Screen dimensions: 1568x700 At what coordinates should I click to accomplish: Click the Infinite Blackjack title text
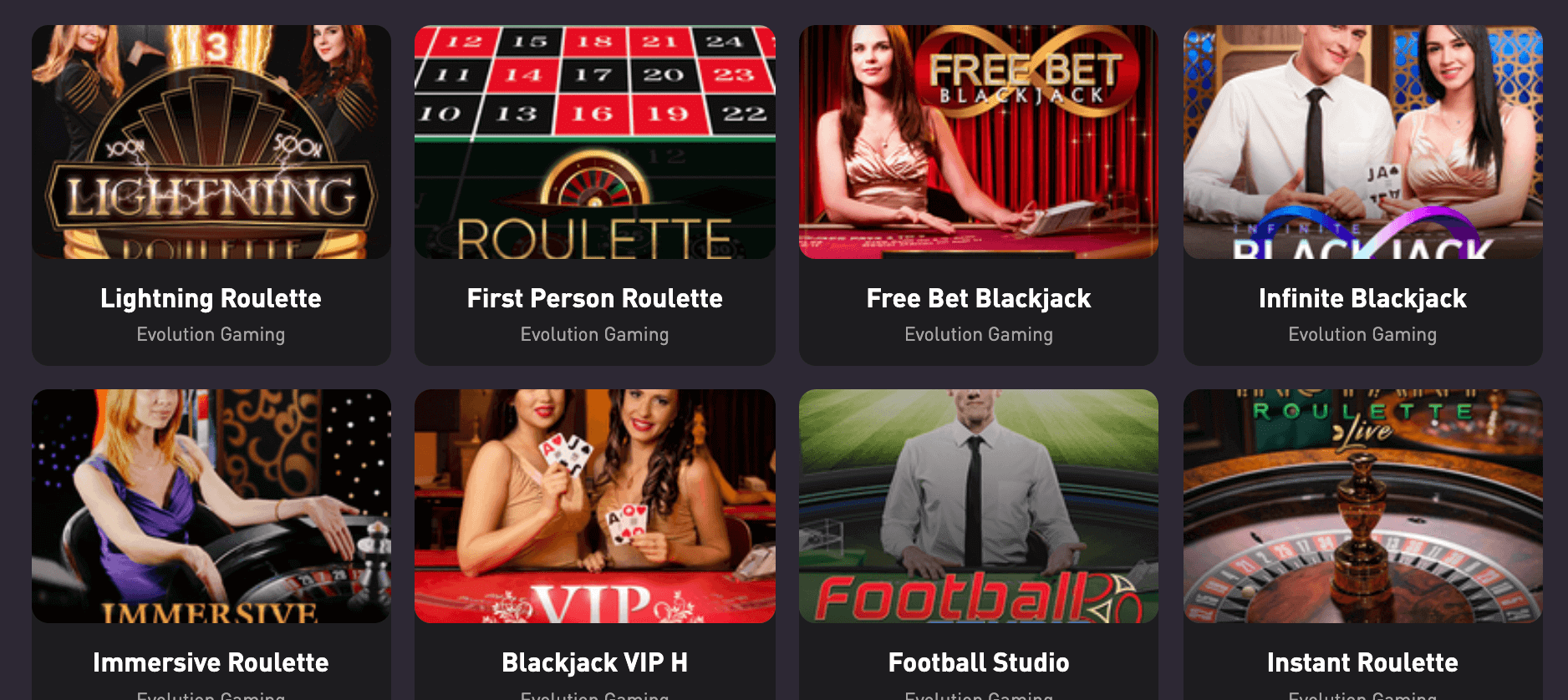[x=1363, y=299]
